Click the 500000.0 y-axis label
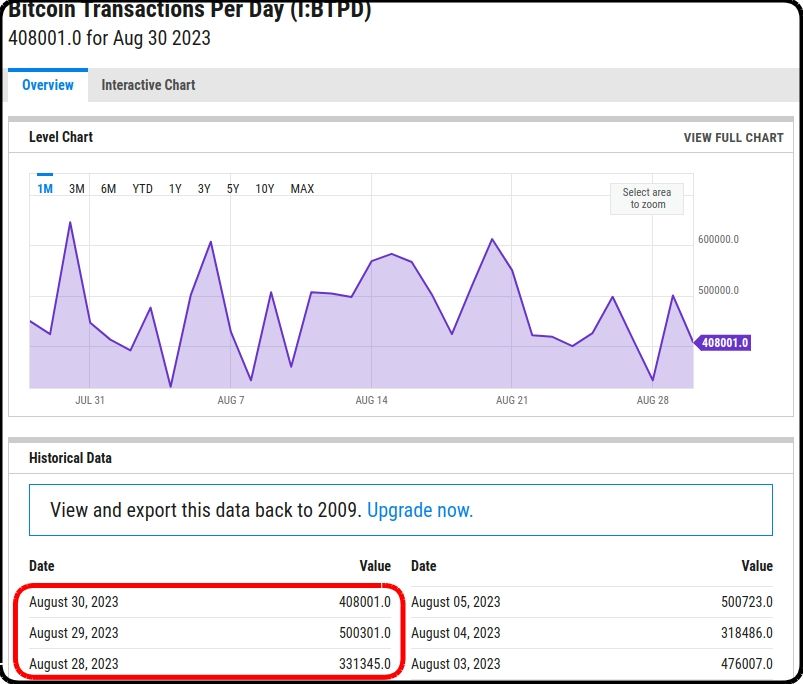 pos(718,290)
